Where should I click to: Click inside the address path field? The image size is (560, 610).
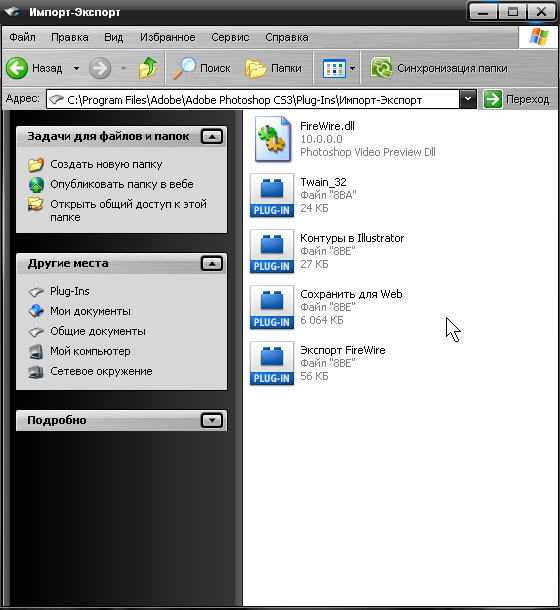pyautogui.click(x=253, y=100)
